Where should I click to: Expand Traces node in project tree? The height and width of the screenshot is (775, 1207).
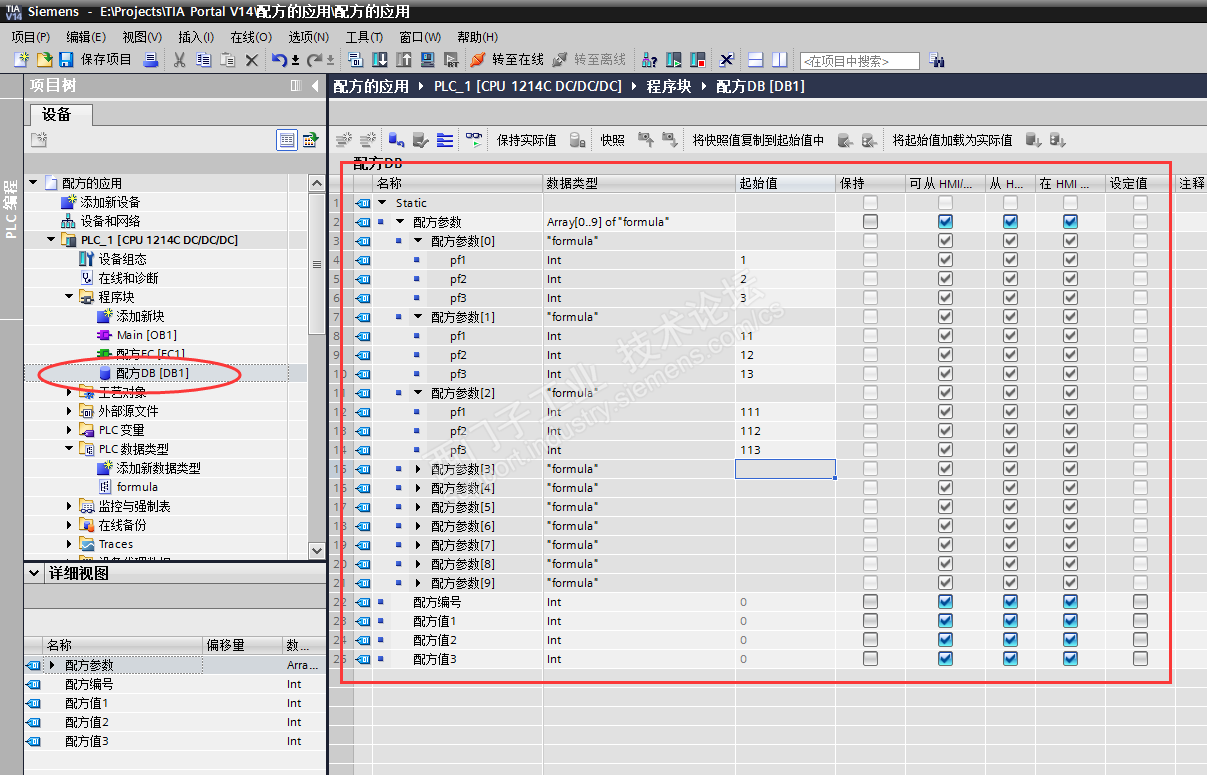tap(69, 544)
